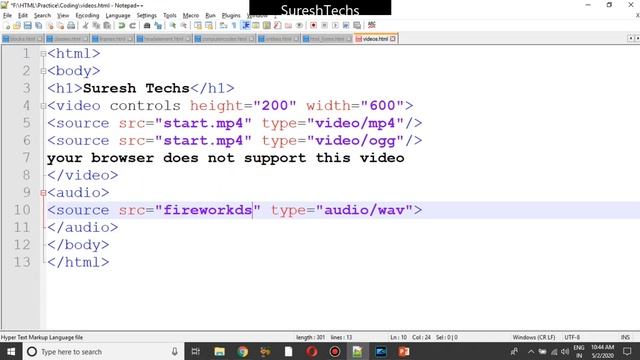Paste clipboard using the toolbar Paste icon
Viewport: 640px width, 360px height.
click(107, 26)
